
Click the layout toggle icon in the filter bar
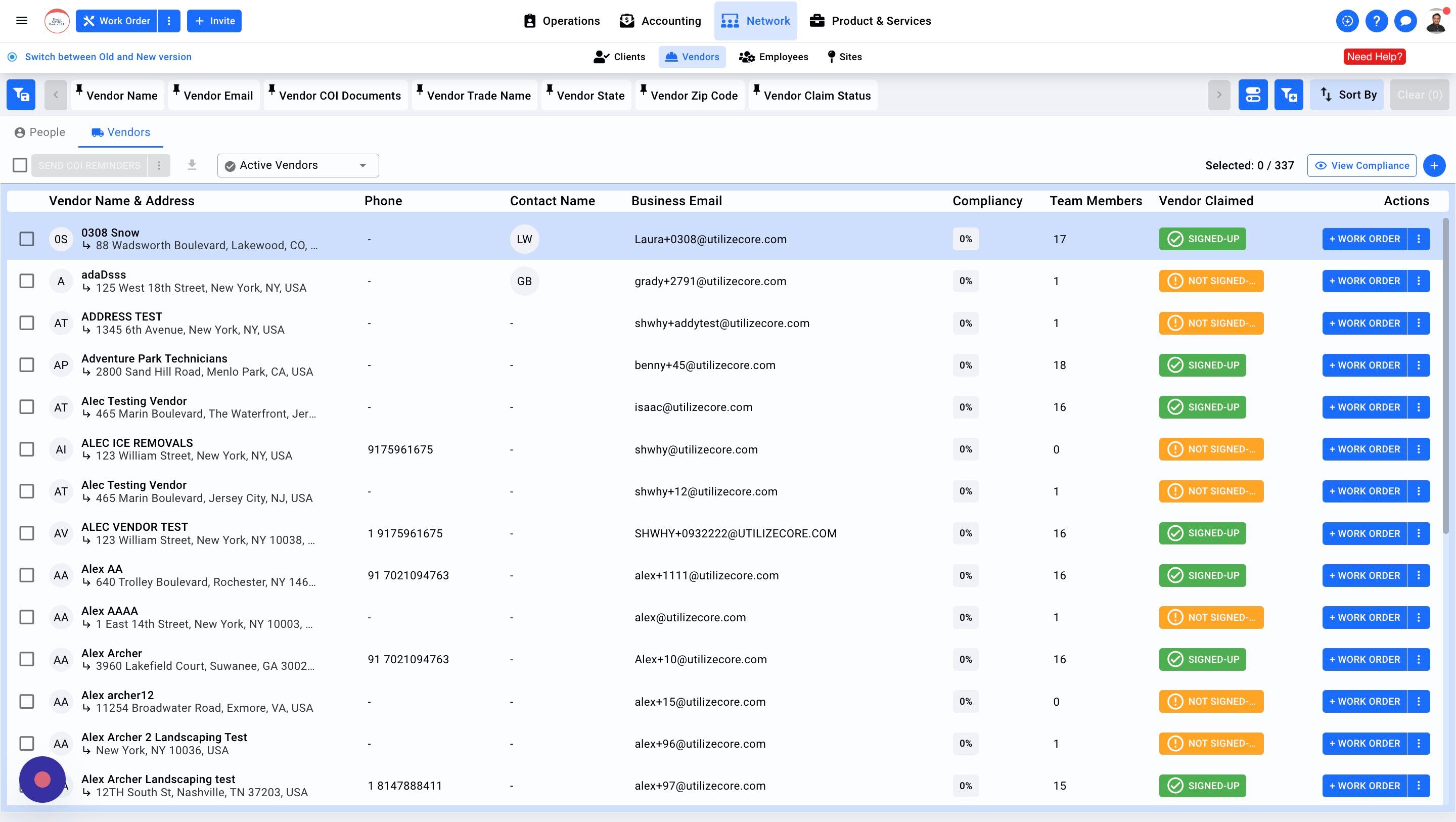click(1253, 95)
